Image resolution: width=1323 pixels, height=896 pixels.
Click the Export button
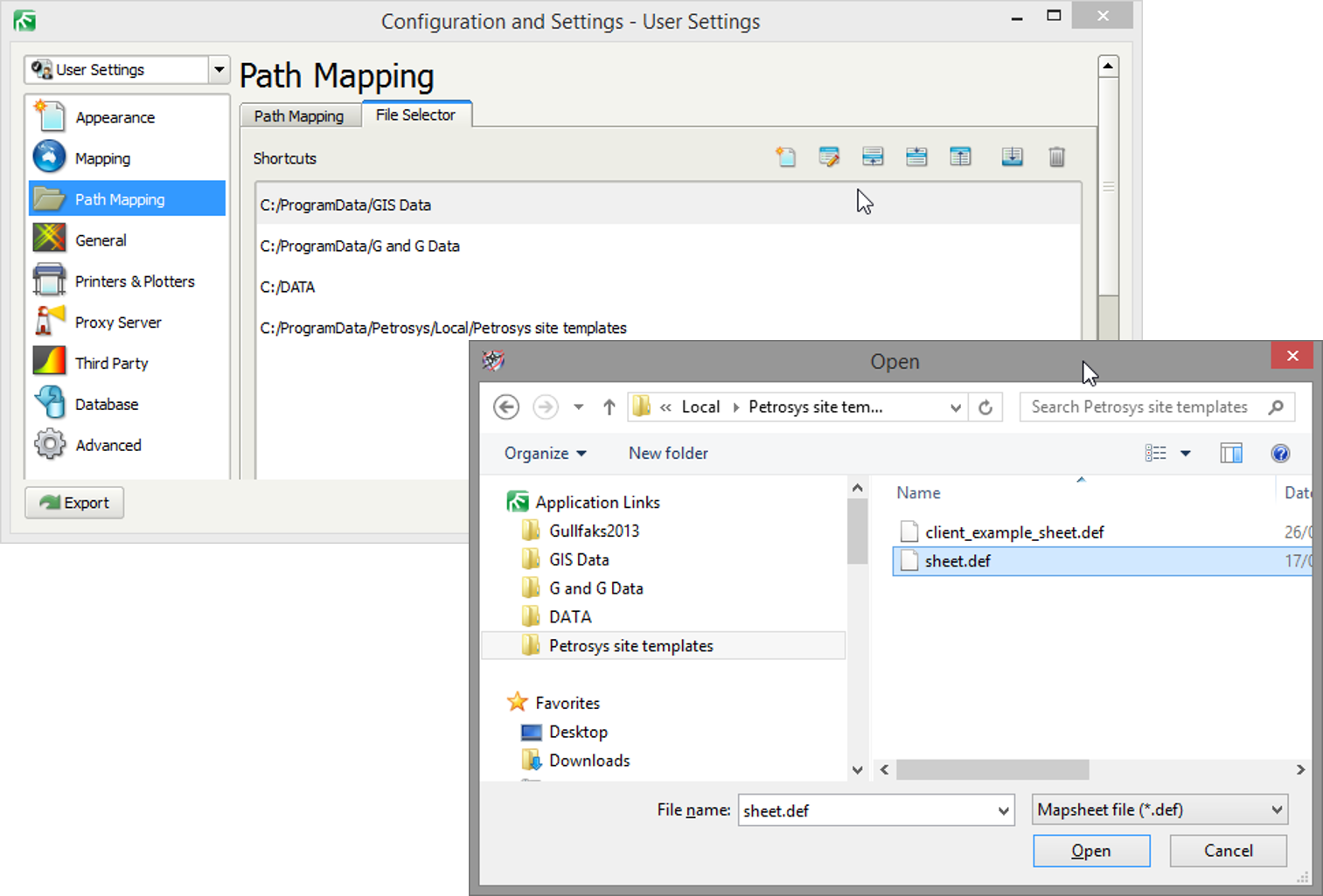pyautogui.click(x=73, y=503)
